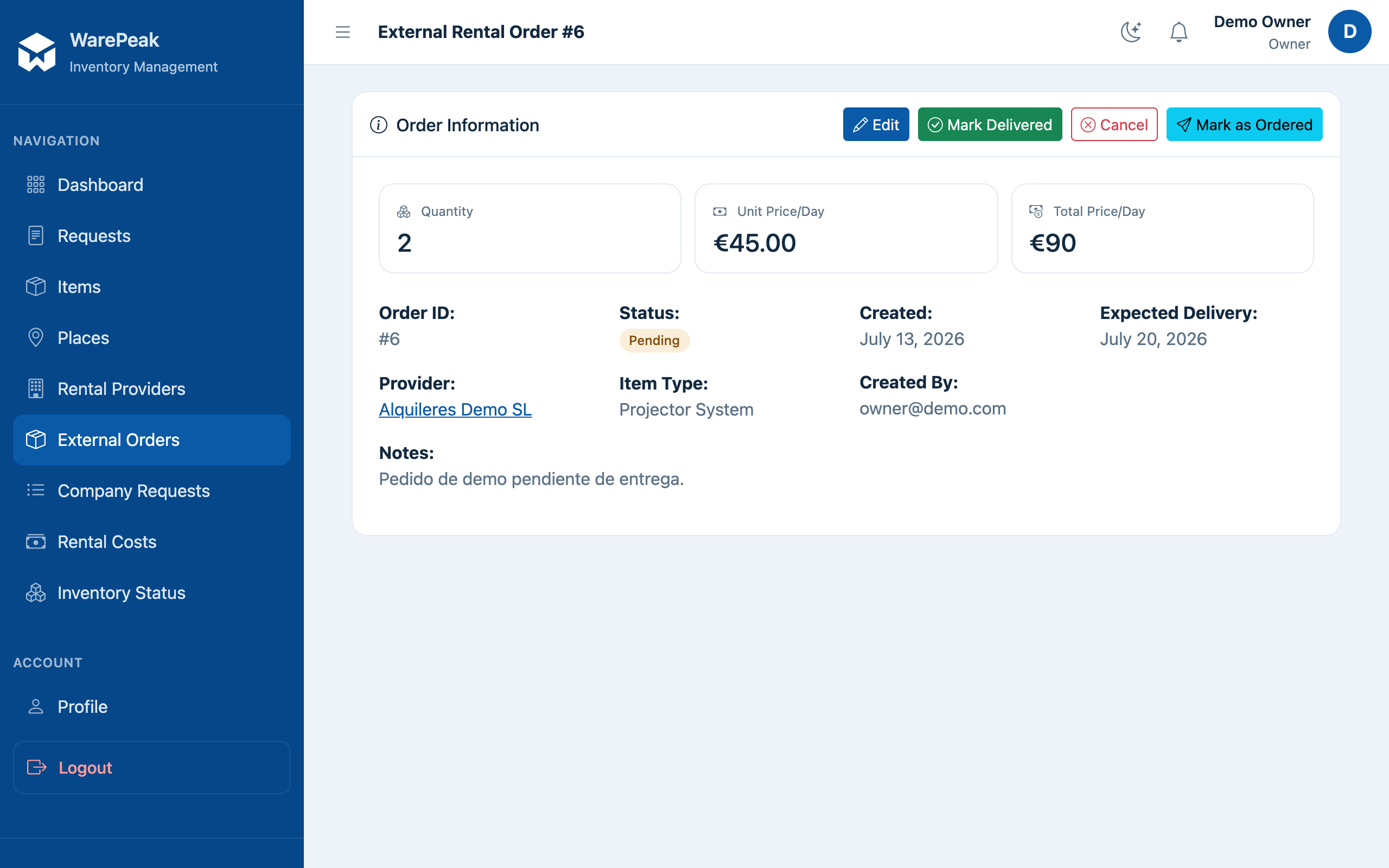The height and width of the screenshot is (868, 1389).
Task: Click the Total Price/Day coin icon
Action: (x=1036, y=211)
